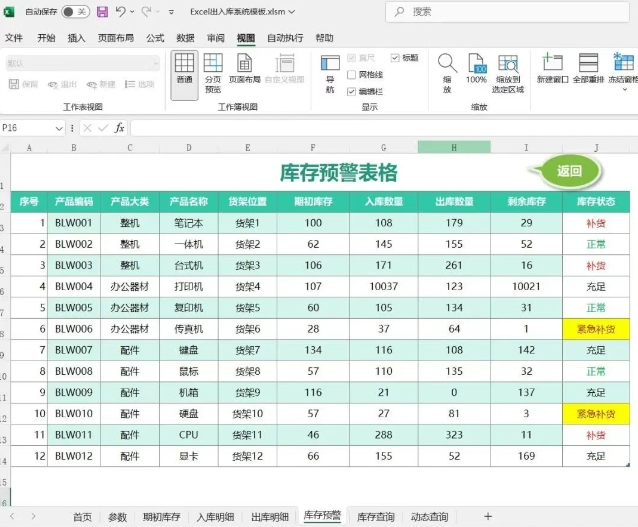Screen dimensions: 638x527
Task: Open the 首页 sheet tab
Action: coord(83,517)
